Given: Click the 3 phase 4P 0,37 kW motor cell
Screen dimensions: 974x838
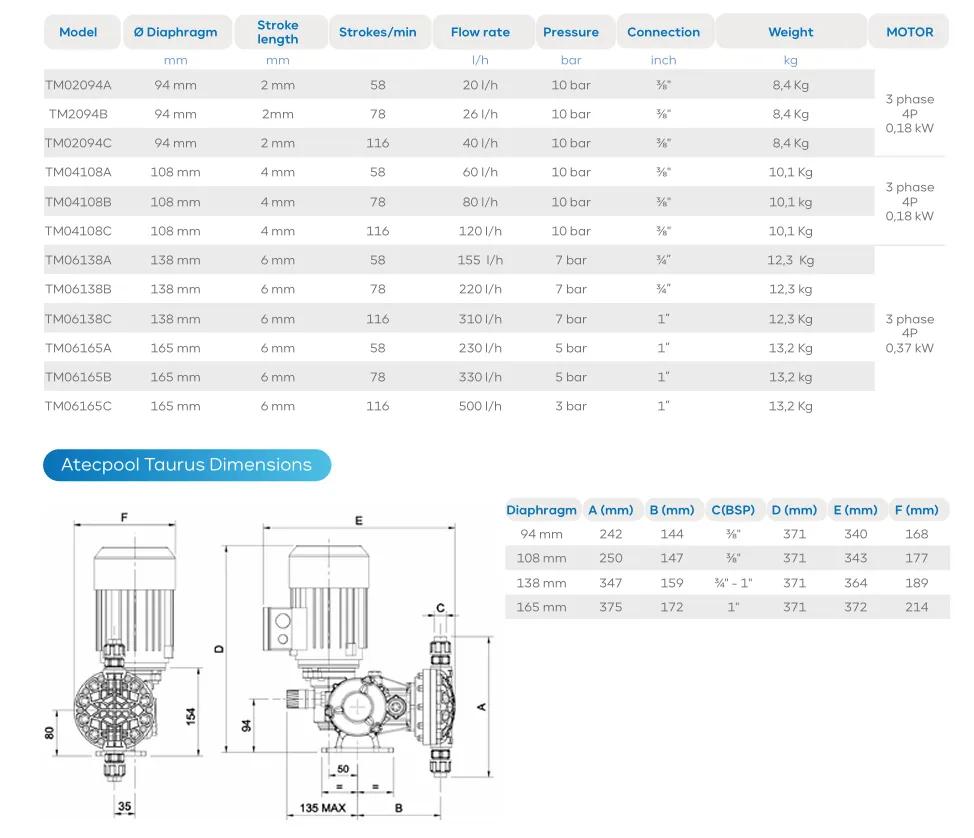Looking at the screenshot, I should [910, 334].
